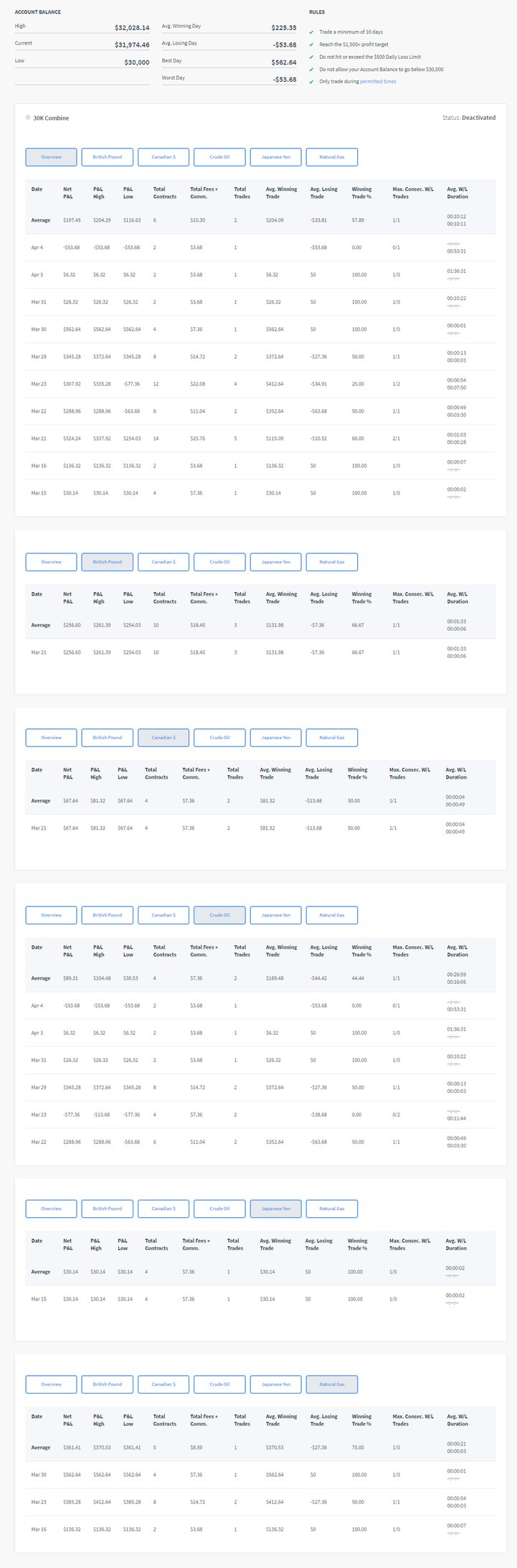517x1568 pixels.
Task: Click the checkmark beside the $500 Daily Loss Limit rule
Action: coord(311,57)
